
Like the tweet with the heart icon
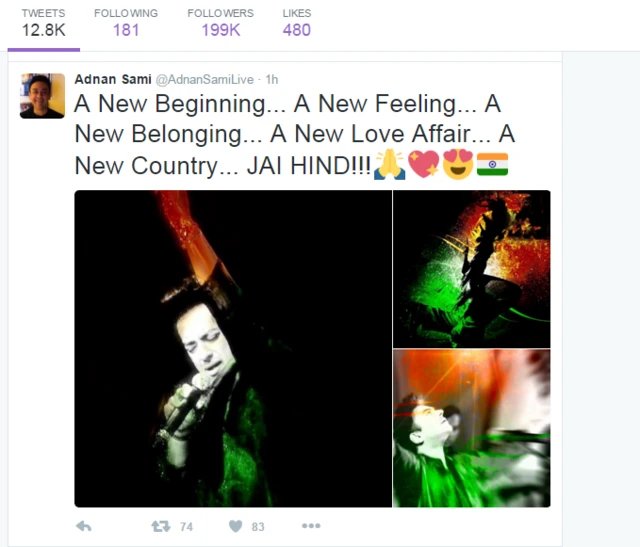pos(236,526)
